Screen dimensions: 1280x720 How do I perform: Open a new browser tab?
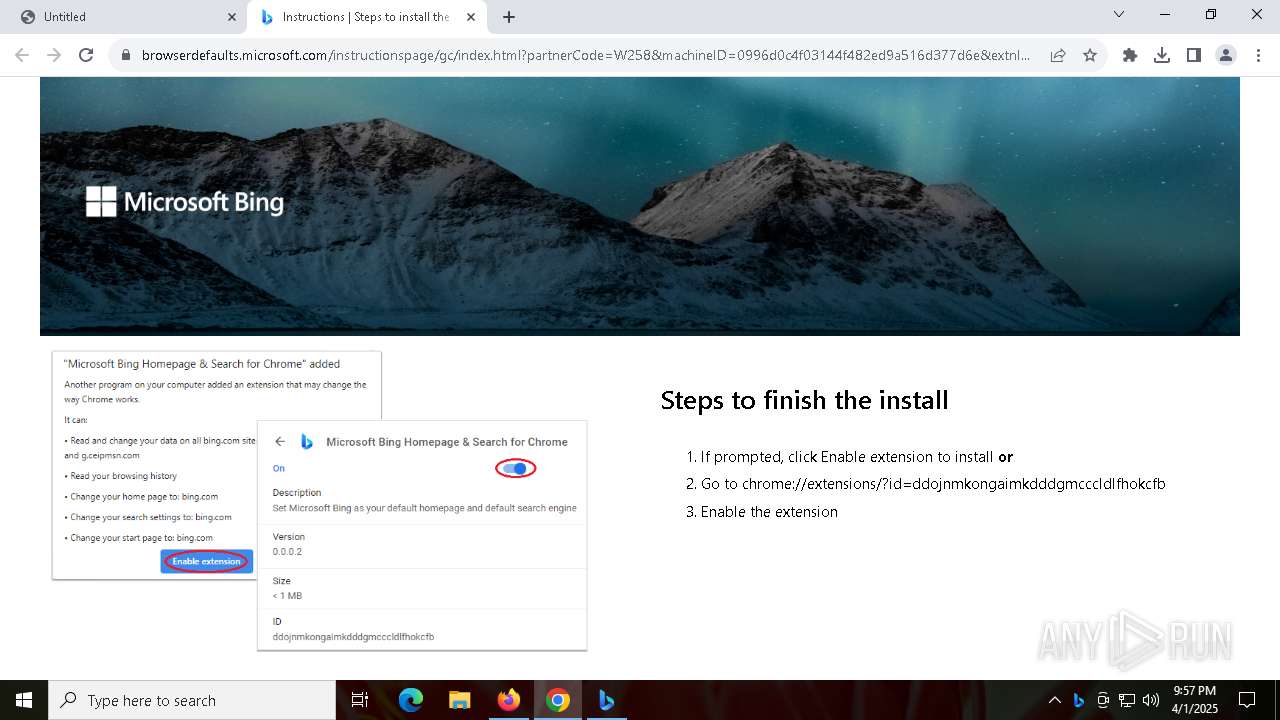coord(509,17)
